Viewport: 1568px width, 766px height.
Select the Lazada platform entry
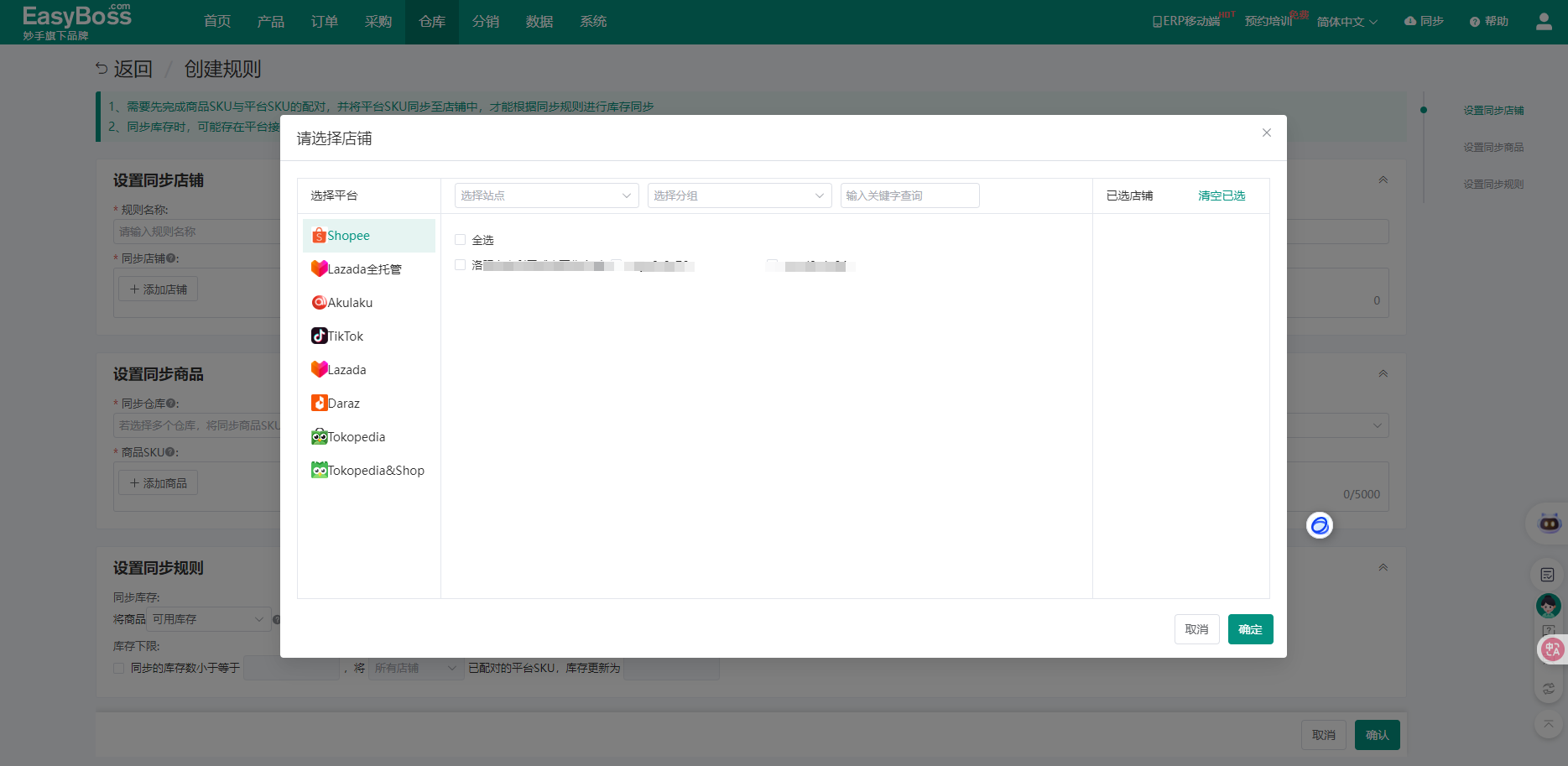pos(369,370)
